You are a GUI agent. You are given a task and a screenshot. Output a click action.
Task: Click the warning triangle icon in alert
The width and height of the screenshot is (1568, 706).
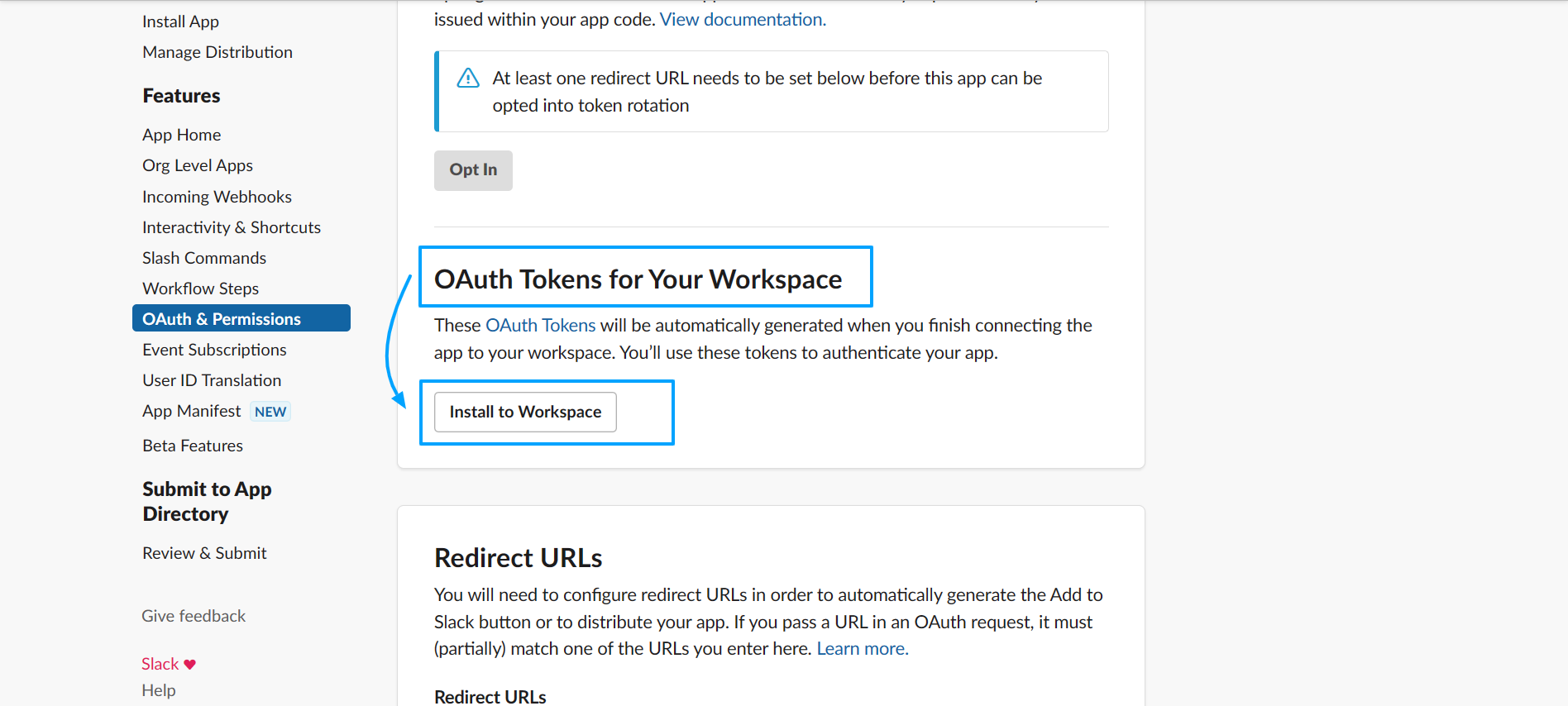pyautogui.click(x=468, y=79)
